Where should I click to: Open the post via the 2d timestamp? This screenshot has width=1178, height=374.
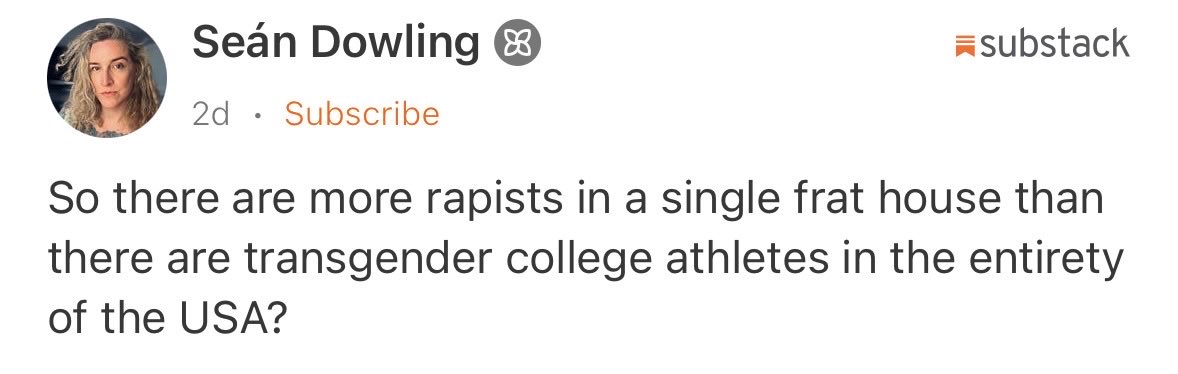point(210,114)
